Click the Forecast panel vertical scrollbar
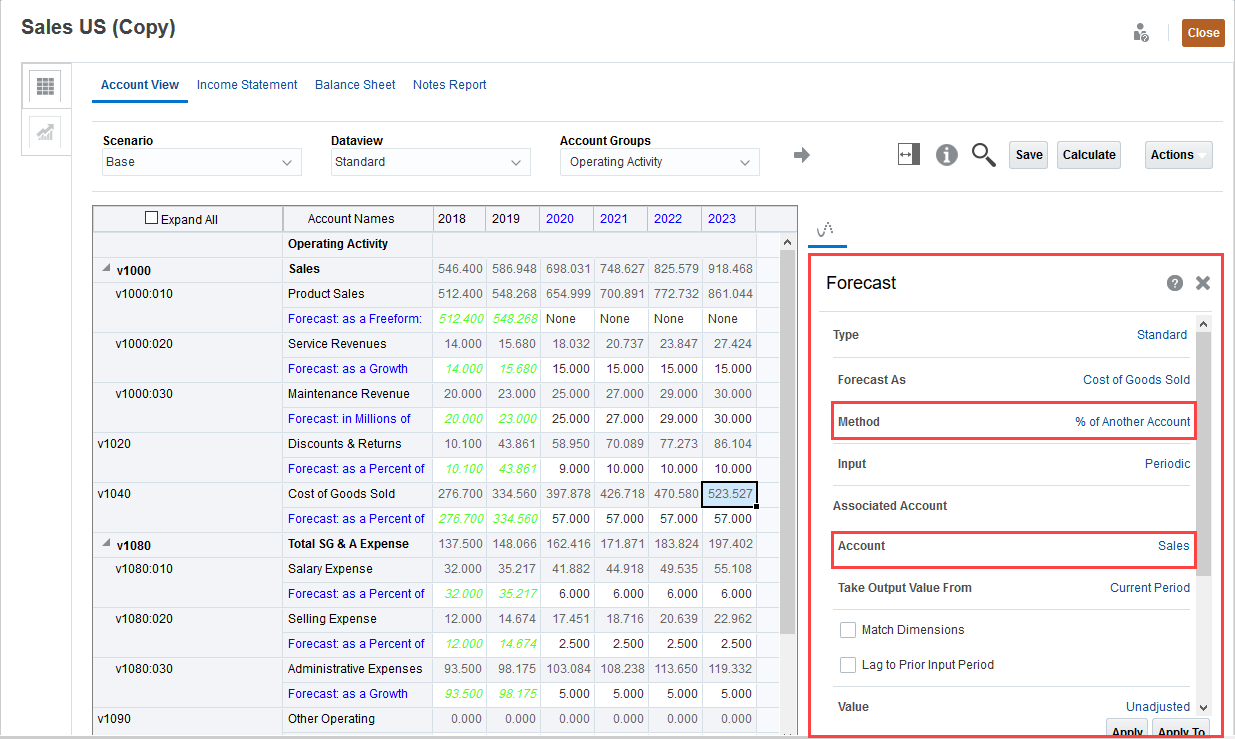This screenshot has width=1235, height=739. (x=1204, y=450)
